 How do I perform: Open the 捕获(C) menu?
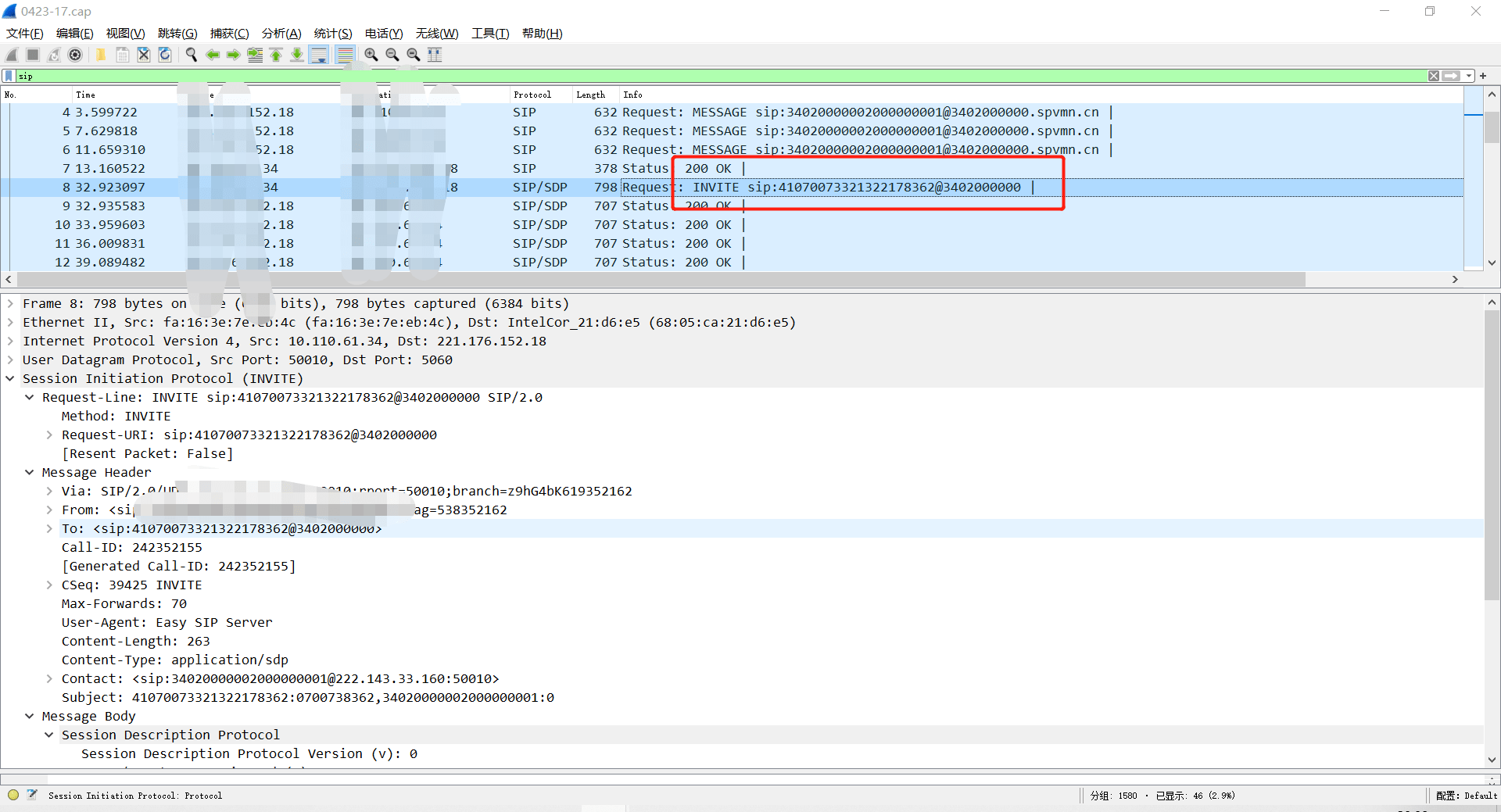click(229, 34)
